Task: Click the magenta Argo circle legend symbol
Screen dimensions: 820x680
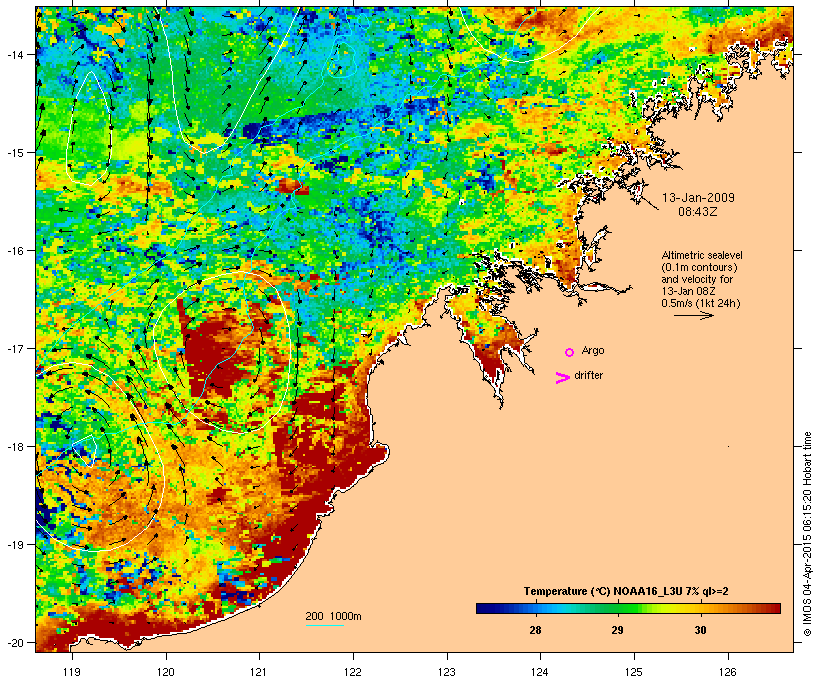Action: 570,352
